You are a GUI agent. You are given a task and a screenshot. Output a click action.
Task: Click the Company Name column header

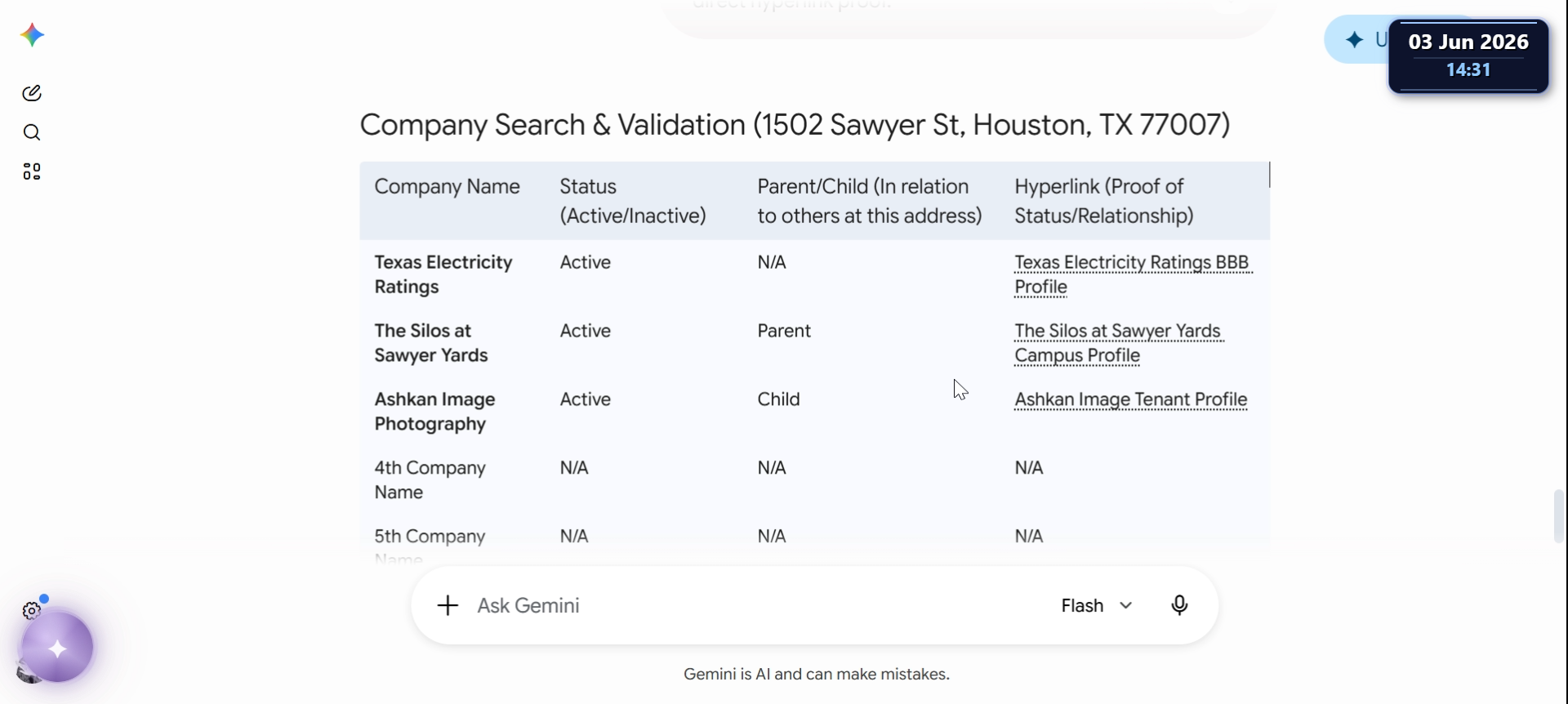click(448, 187)
